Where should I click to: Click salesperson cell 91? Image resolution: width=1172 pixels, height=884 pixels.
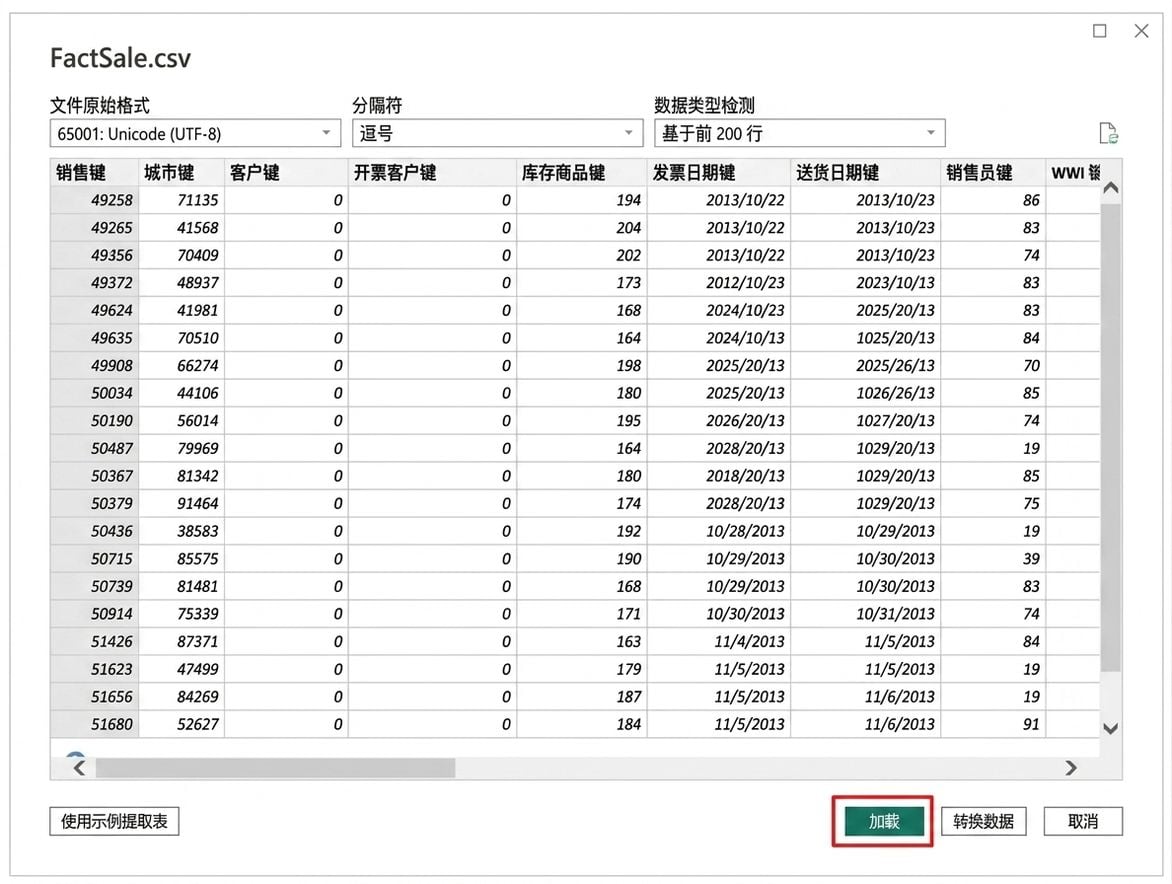pos(993,724)
